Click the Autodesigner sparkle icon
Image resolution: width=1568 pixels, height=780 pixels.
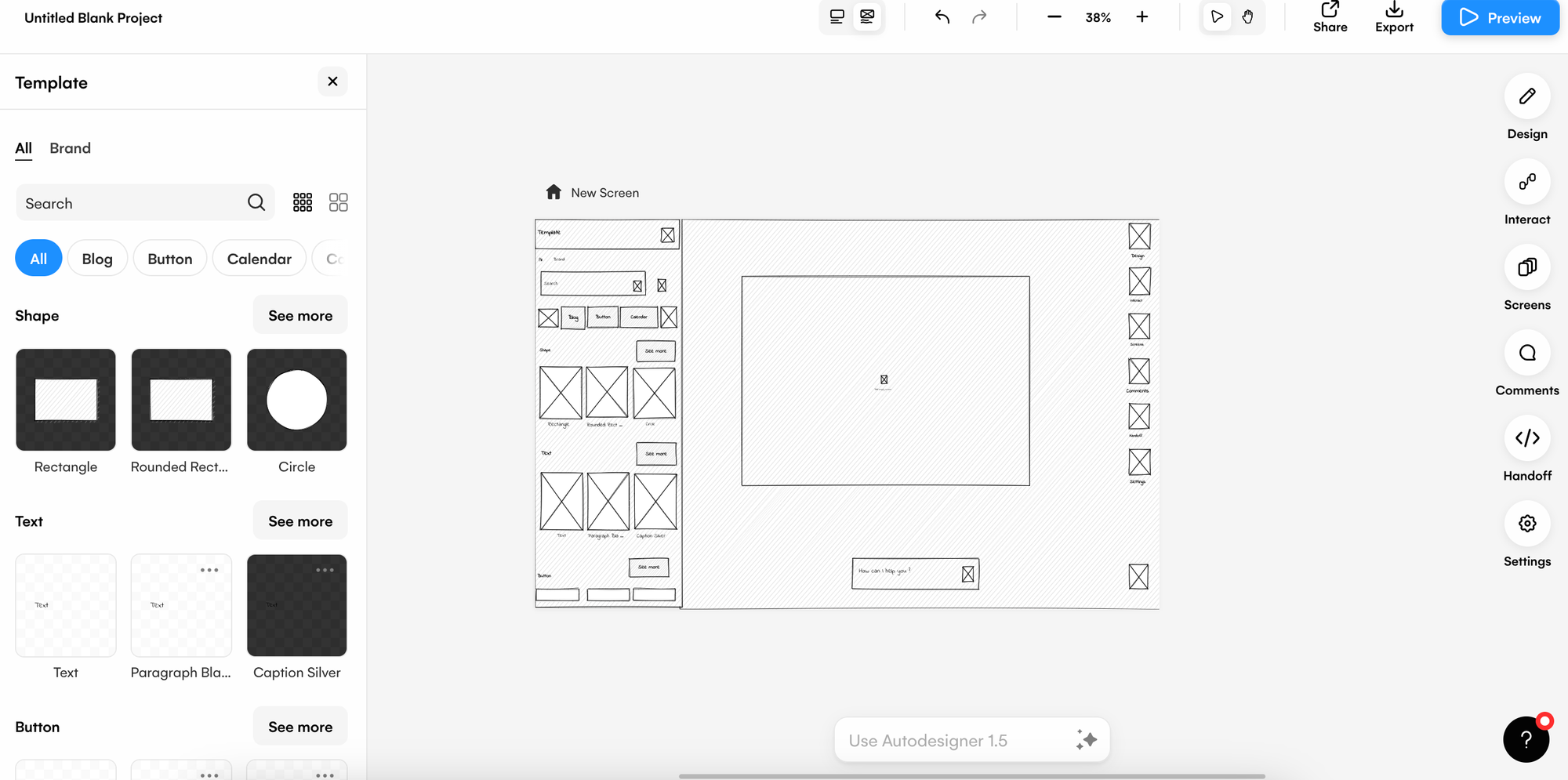[1086, 739]
